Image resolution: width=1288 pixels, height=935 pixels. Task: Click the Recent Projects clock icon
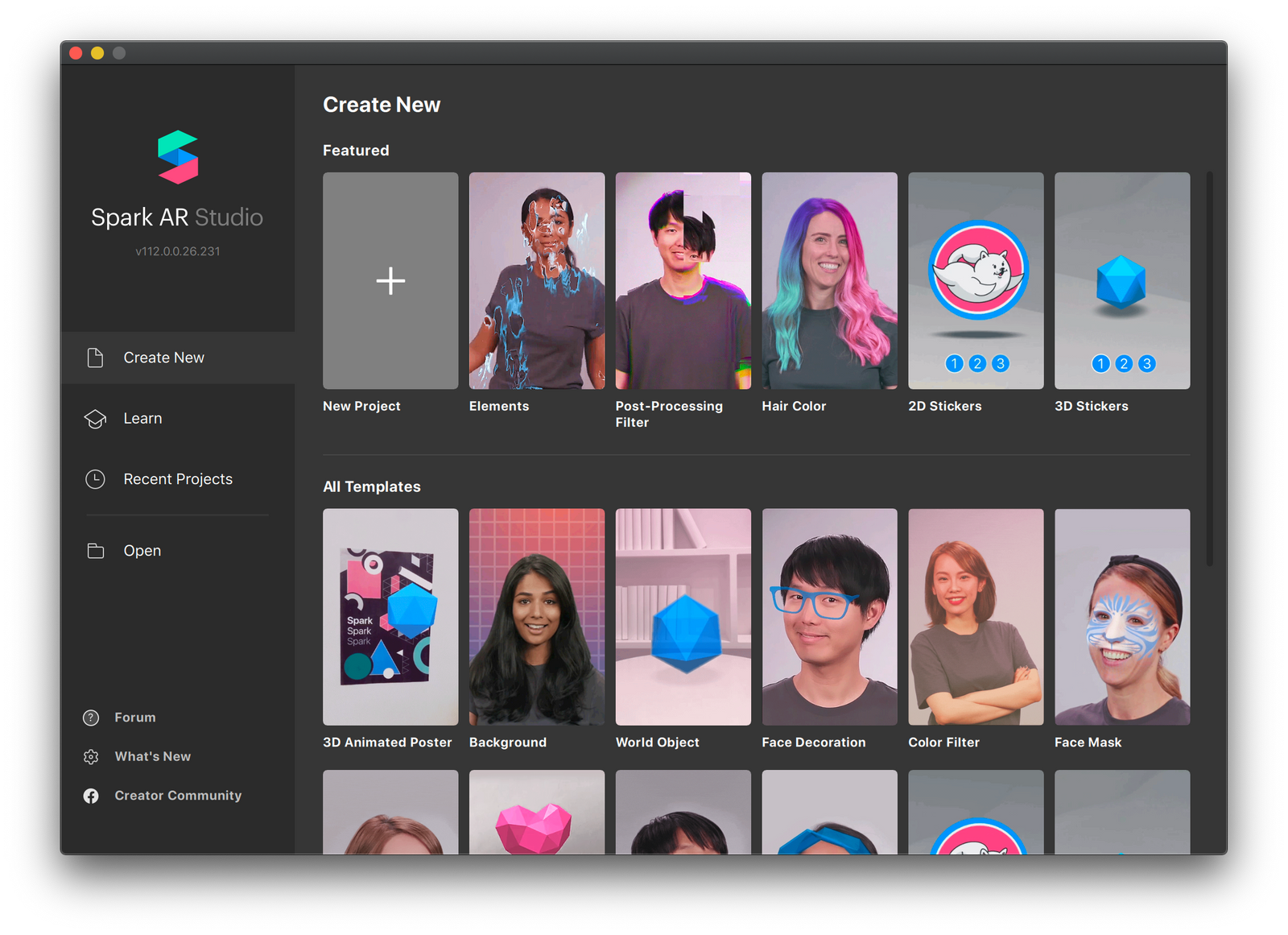tap(95, 479)
